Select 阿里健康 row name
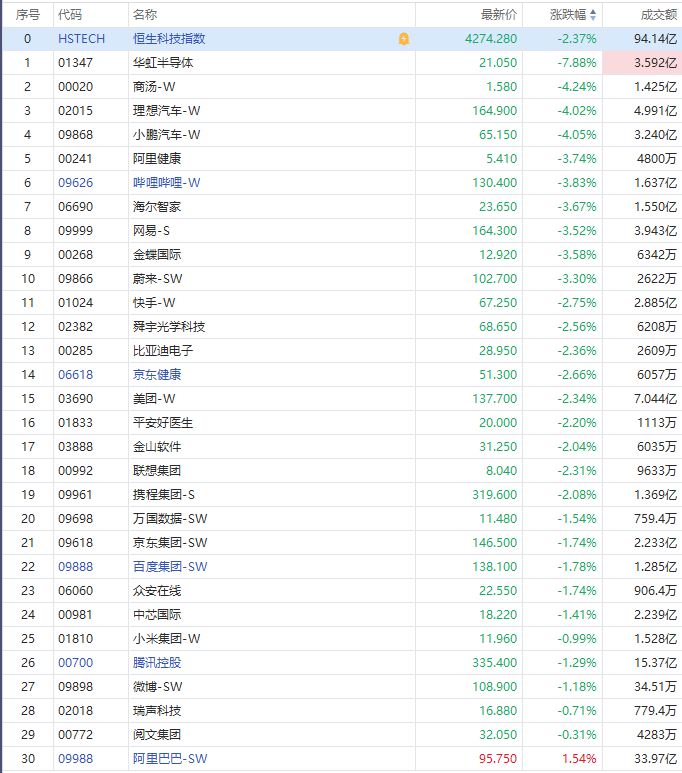 (157, 159)
